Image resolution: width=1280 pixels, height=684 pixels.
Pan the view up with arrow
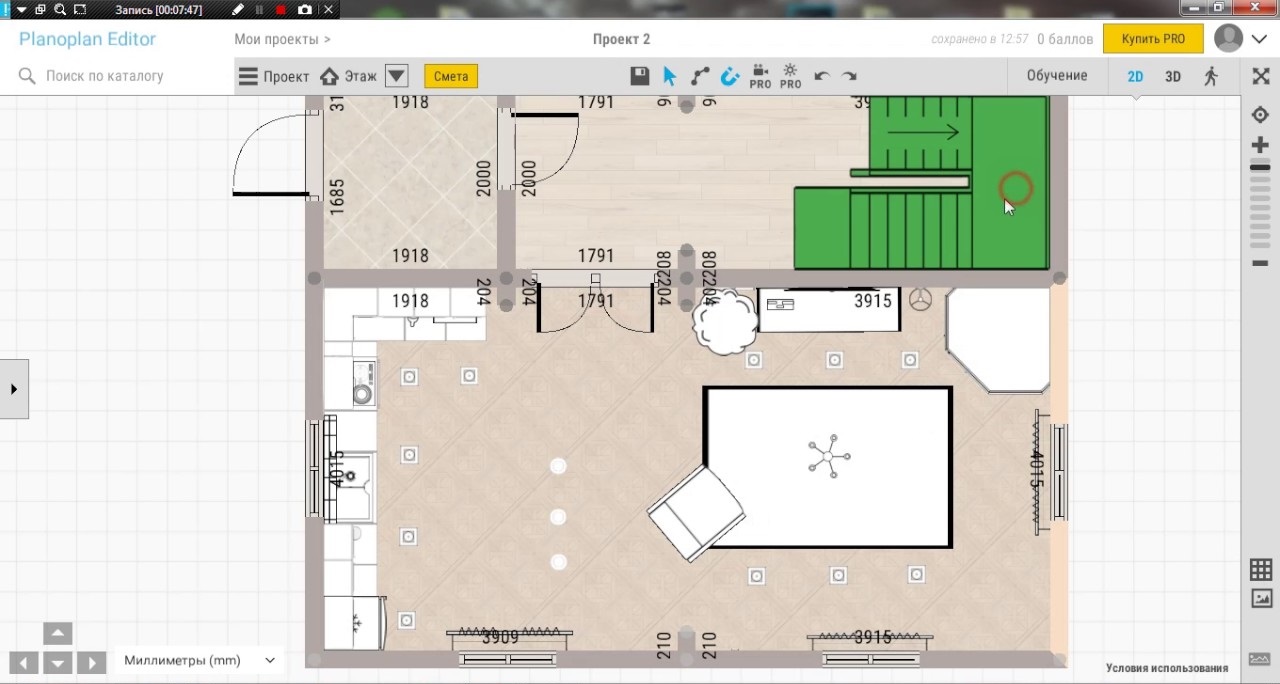(58, 633)
